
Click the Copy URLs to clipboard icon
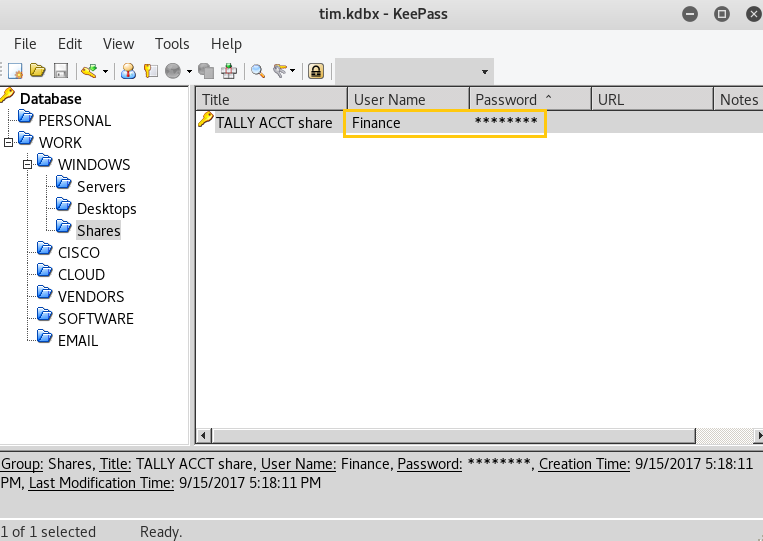click(206, 71)
